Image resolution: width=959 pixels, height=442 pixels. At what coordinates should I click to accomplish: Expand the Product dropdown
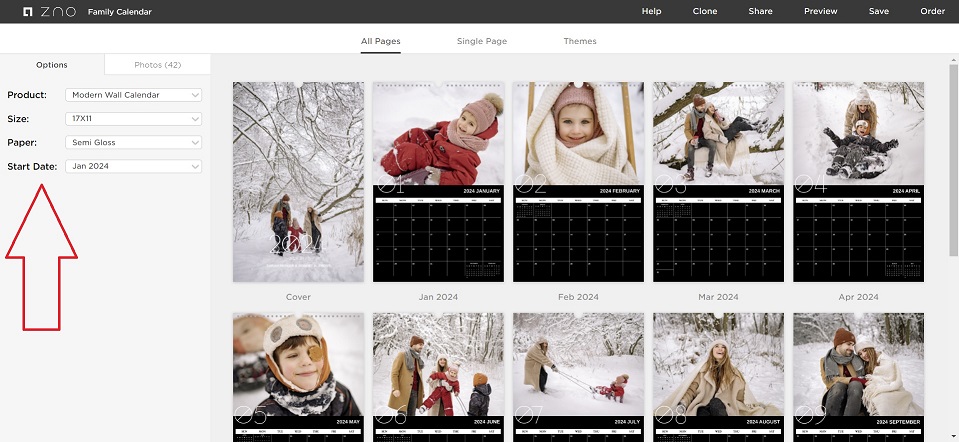coord(133,95)
